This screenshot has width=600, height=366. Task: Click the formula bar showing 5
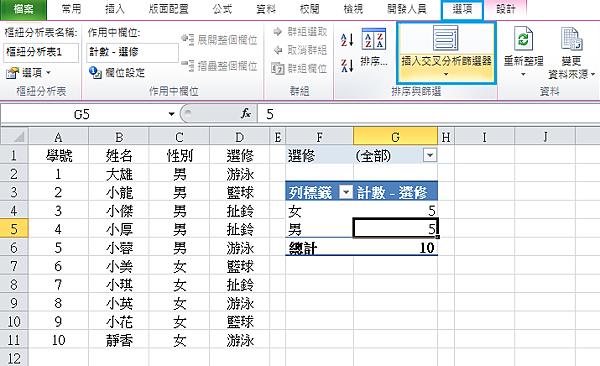tap(429, 114)
